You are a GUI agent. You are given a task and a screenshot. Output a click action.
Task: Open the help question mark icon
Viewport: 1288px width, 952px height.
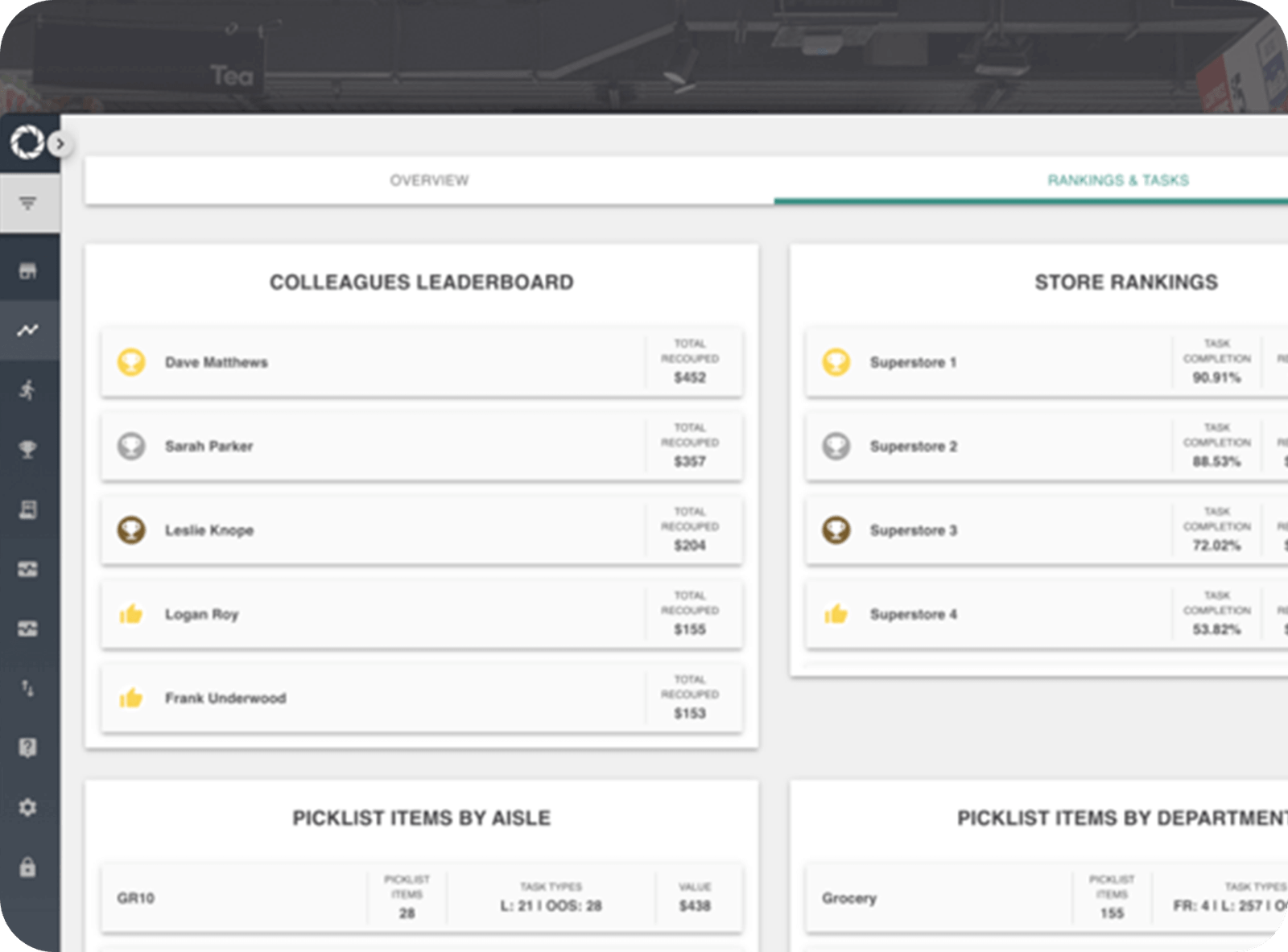pos(28,748)
